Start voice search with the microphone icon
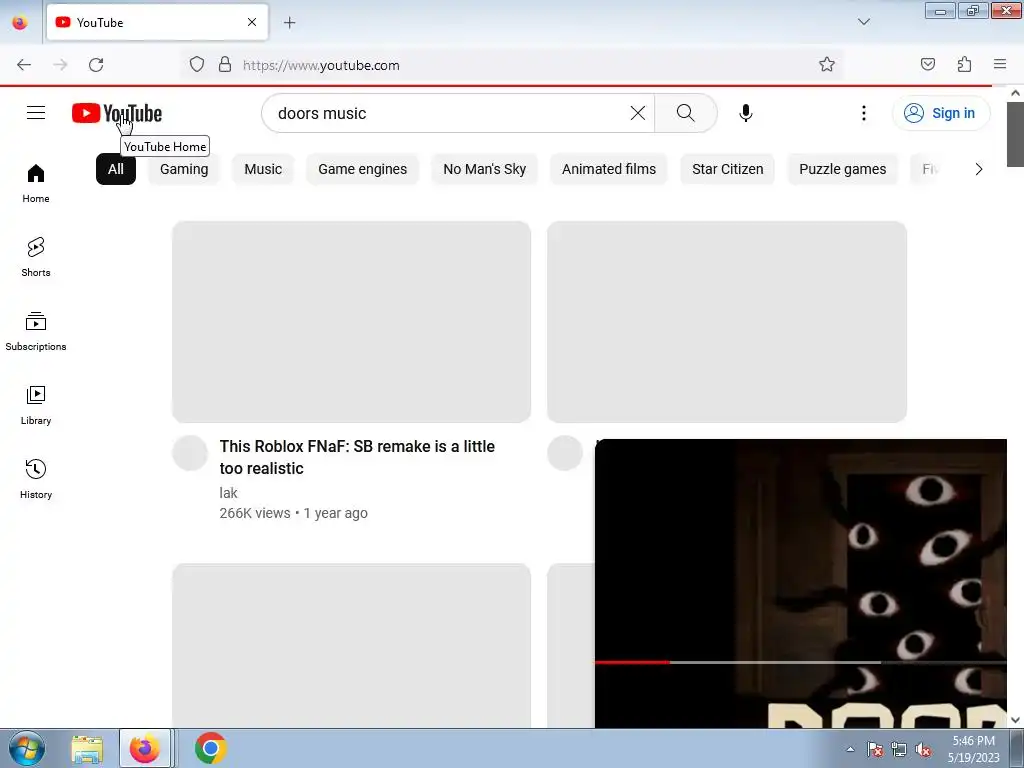The width and height of the screenshot is (1024, 768). point(746,113)
